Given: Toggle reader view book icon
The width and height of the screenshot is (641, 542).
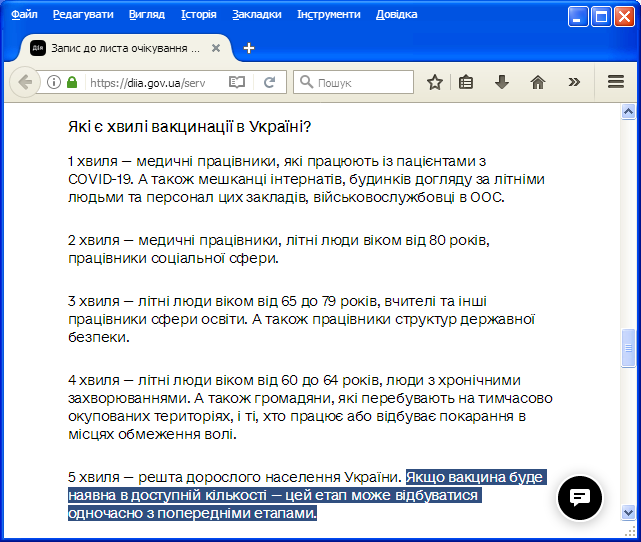Looking at the screenshot, I should coord(237,82).
